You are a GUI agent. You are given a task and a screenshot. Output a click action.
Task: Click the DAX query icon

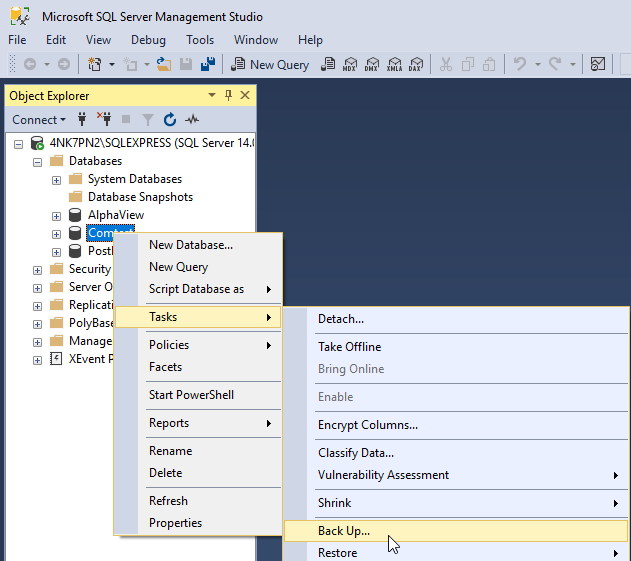click(415, 64)
